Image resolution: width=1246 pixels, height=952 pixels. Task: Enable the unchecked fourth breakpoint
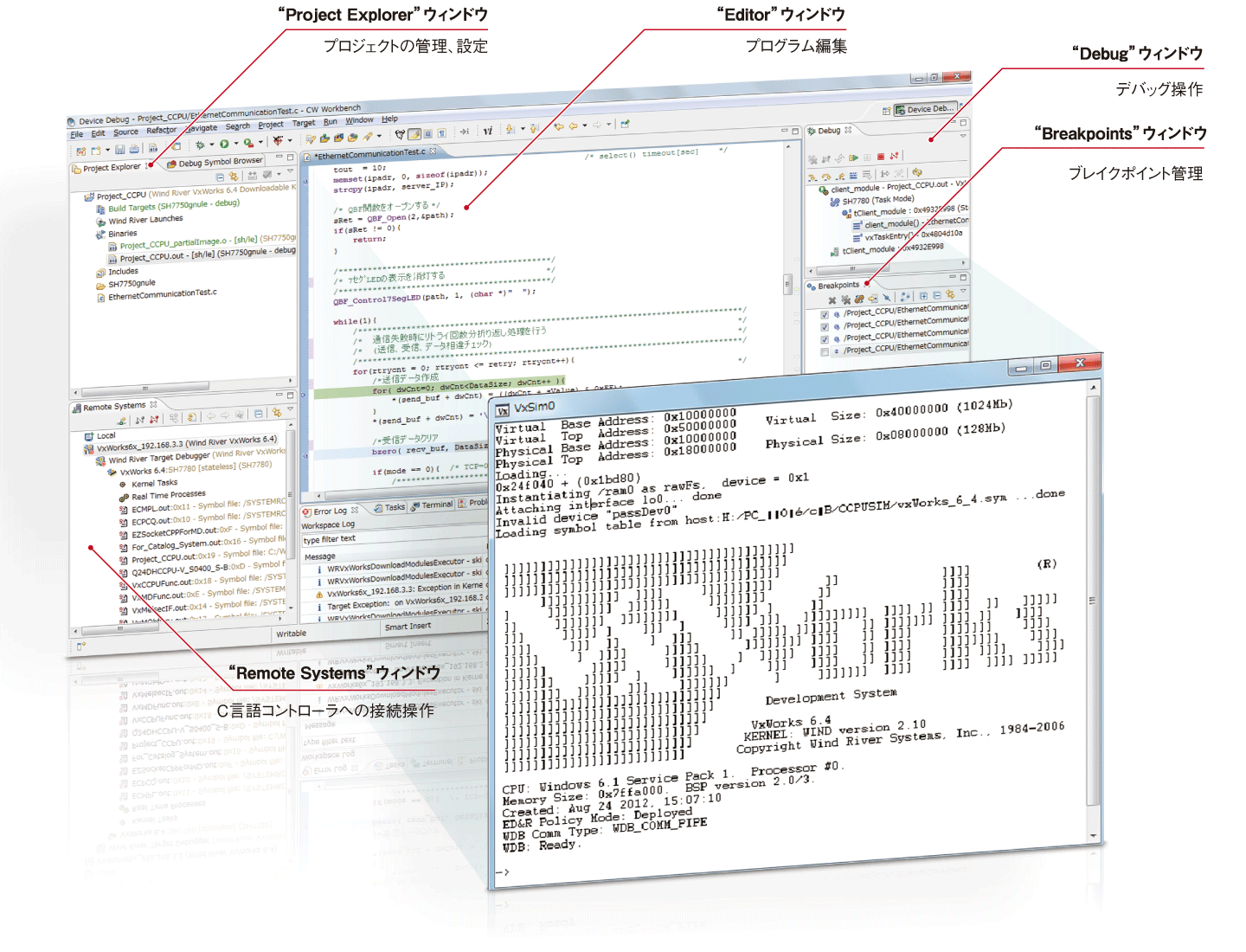[825, 351]
